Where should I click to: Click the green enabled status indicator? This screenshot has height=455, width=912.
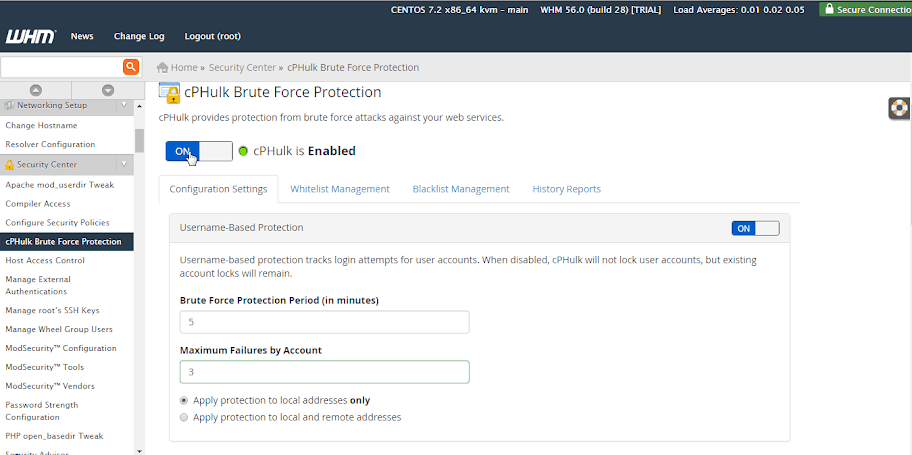click(243, 151)
